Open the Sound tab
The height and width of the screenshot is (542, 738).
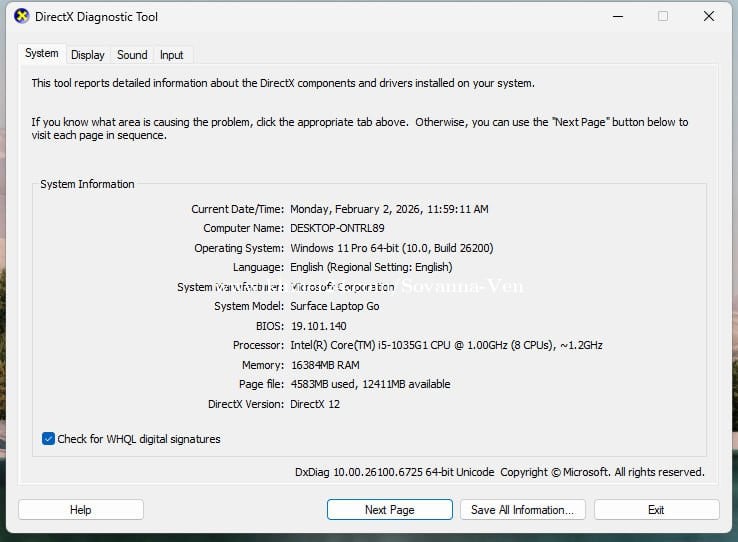(132, 55)
